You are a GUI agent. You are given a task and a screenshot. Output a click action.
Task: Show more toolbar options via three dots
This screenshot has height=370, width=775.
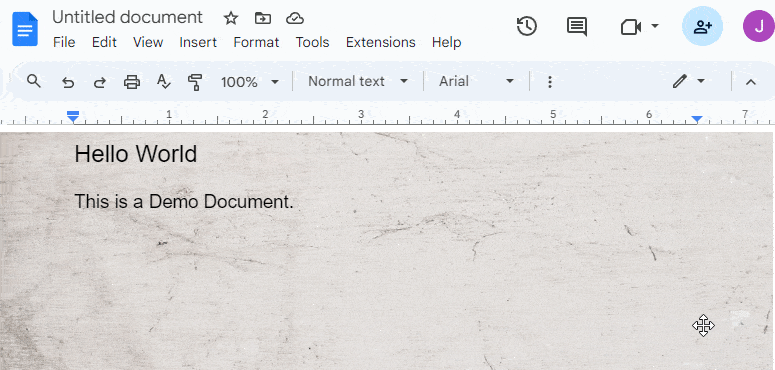550,82
